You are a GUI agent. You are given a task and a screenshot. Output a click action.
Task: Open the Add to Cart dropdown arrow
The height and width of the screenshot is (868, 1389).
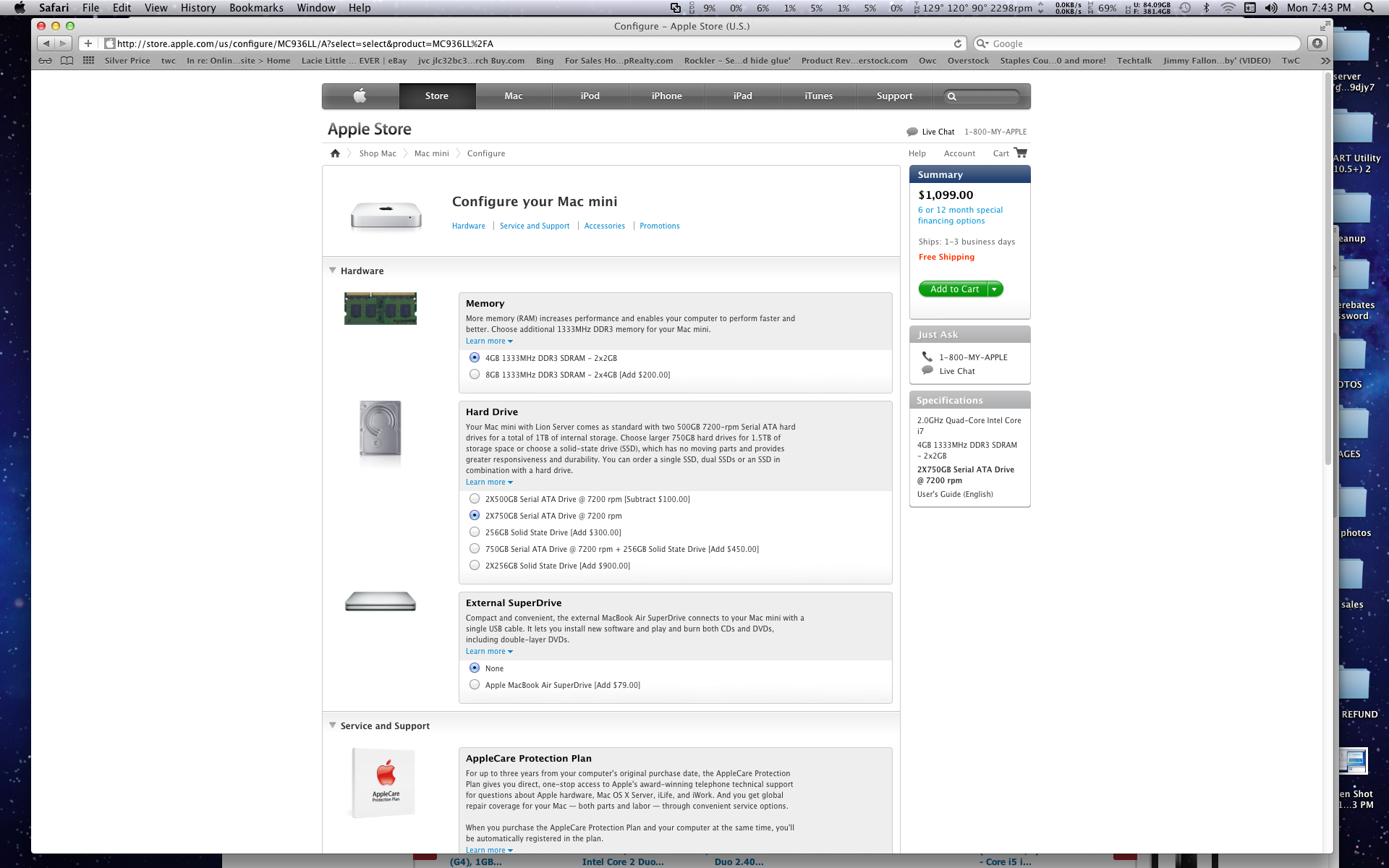coord(995,289)
